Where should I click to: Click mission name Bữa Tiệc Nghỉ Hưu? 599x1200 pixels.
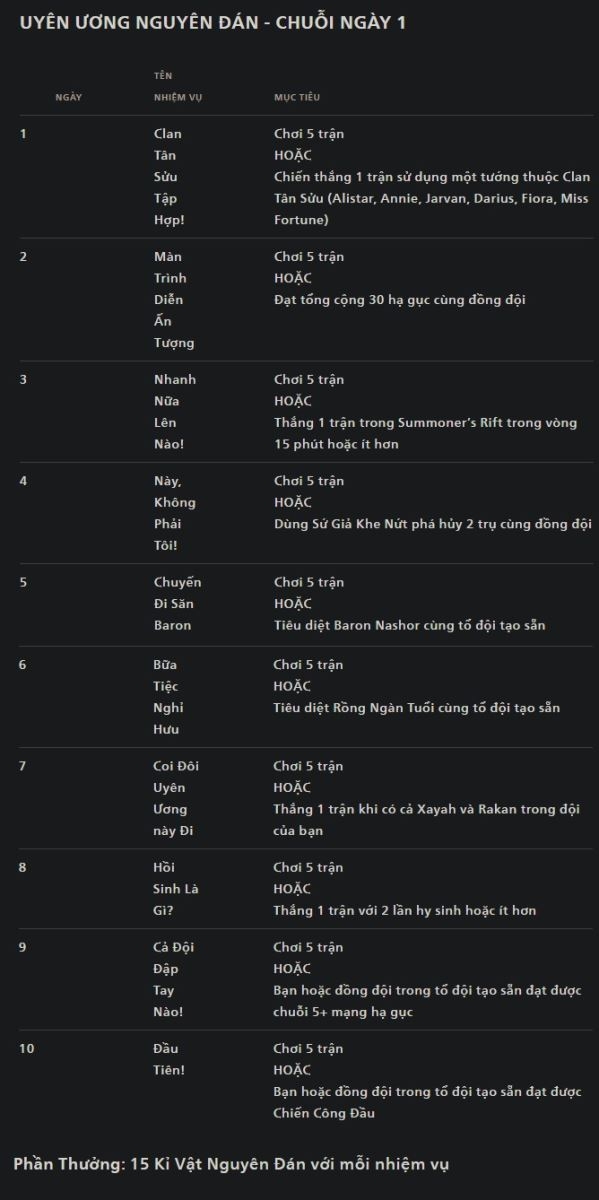point(169,697)
